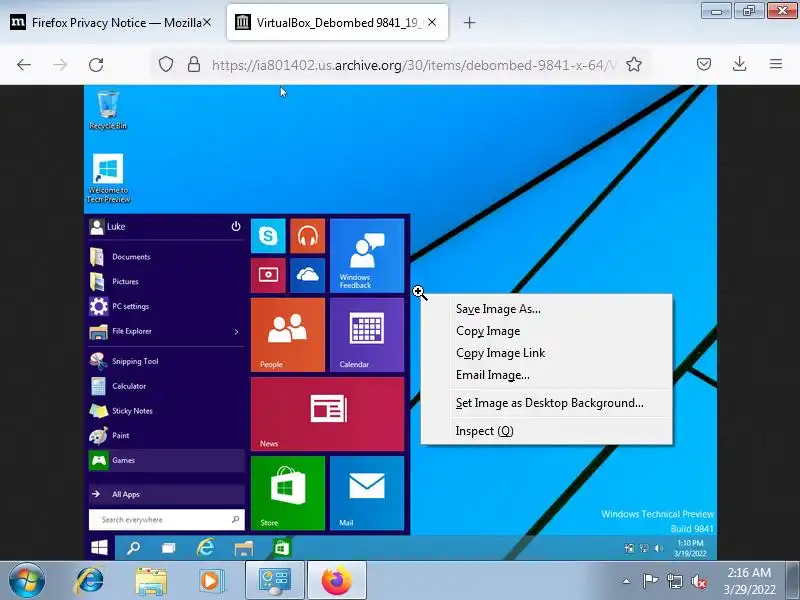Choose Email Image… from context menu

pos(546,374)
